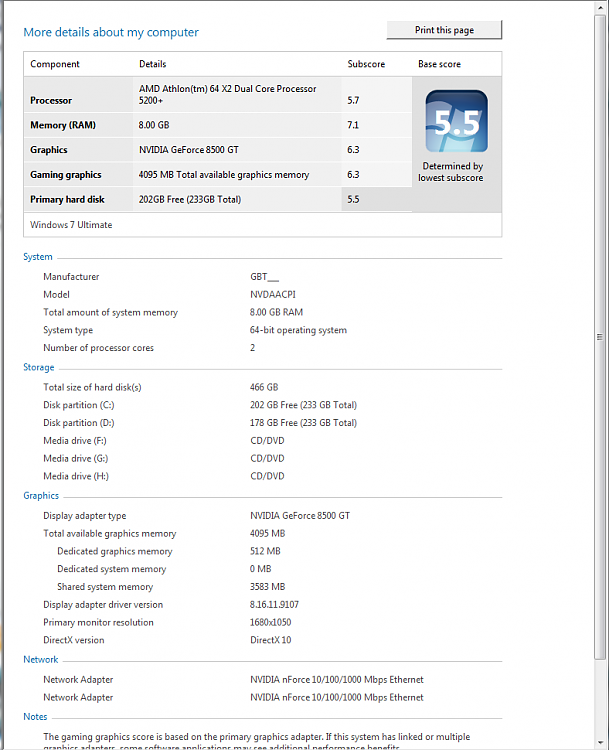
Task: Click the Manufacturer value GBT___
Action: click(264, 276)
